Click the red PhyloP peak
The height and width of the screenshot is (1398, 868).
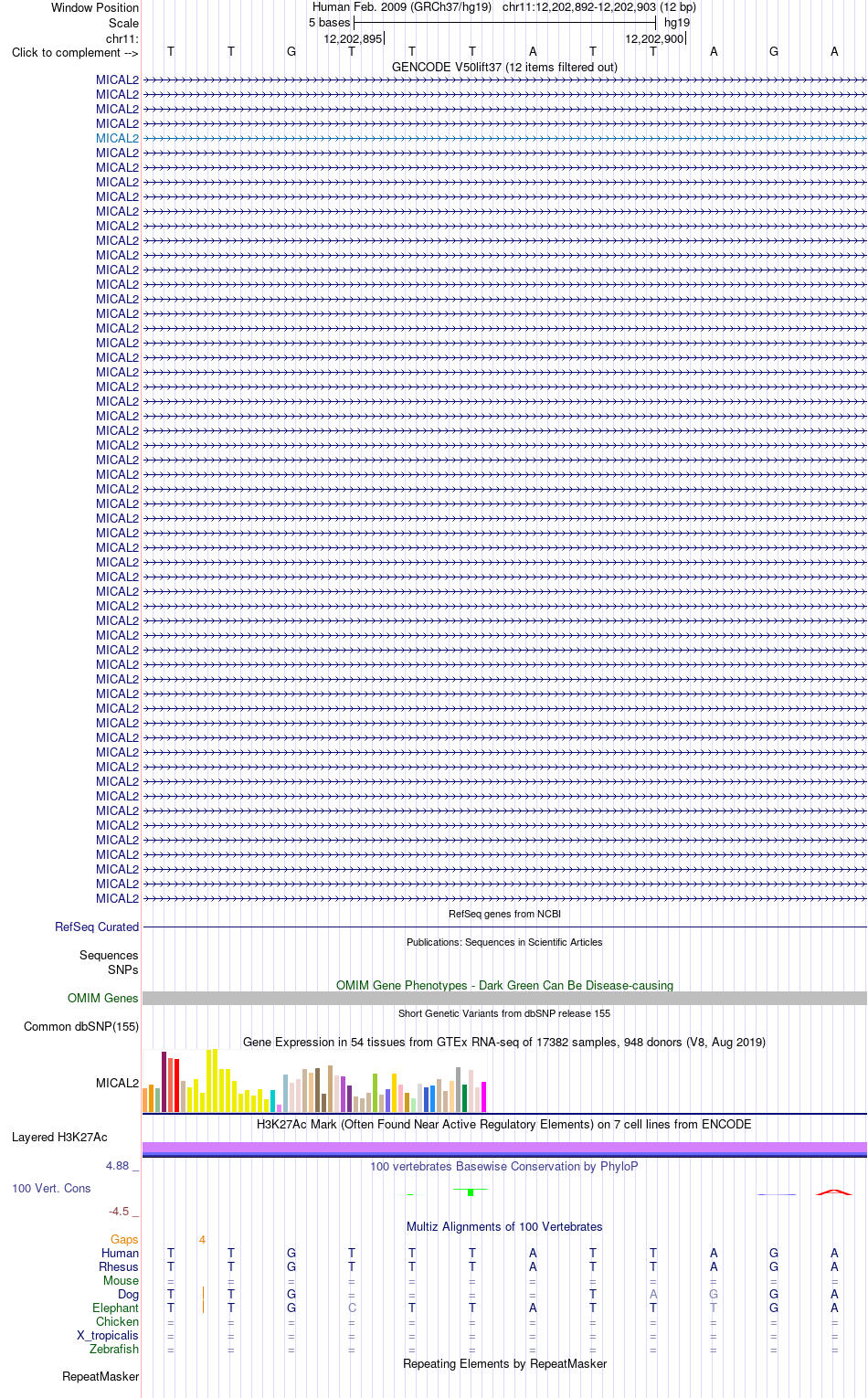[x=833, y=1191]
